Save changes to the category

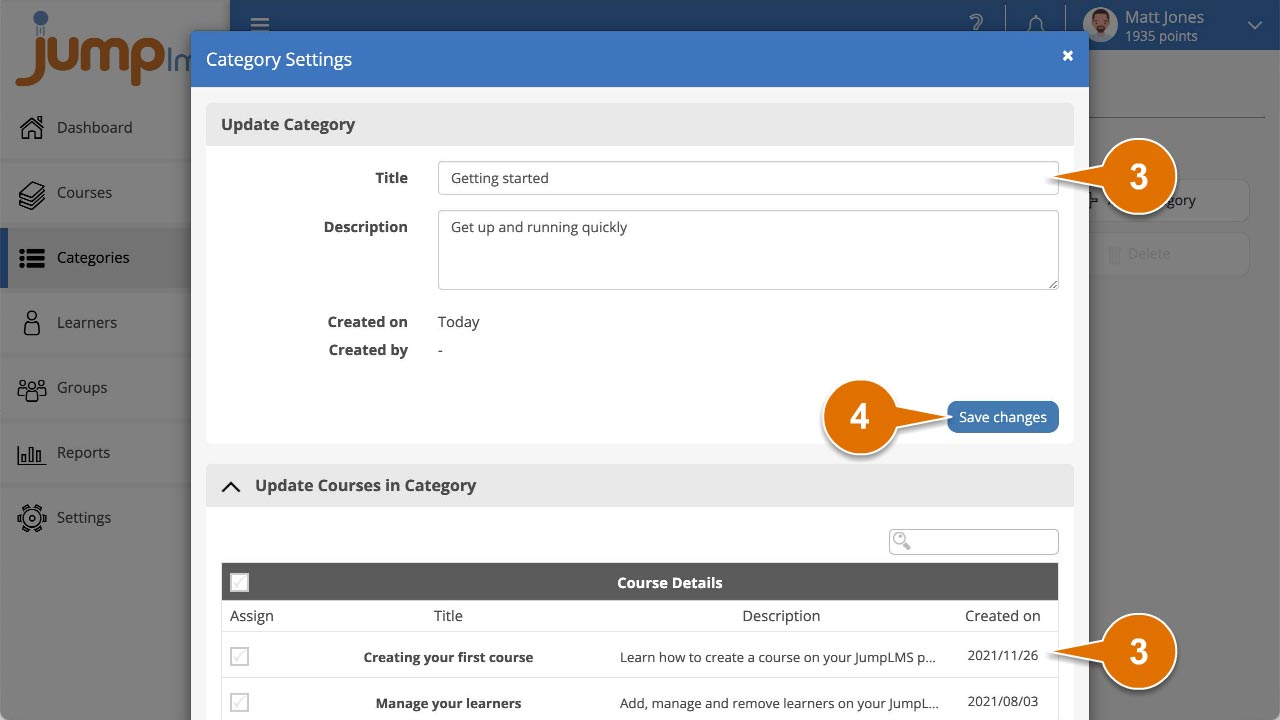pos(1002,417)
